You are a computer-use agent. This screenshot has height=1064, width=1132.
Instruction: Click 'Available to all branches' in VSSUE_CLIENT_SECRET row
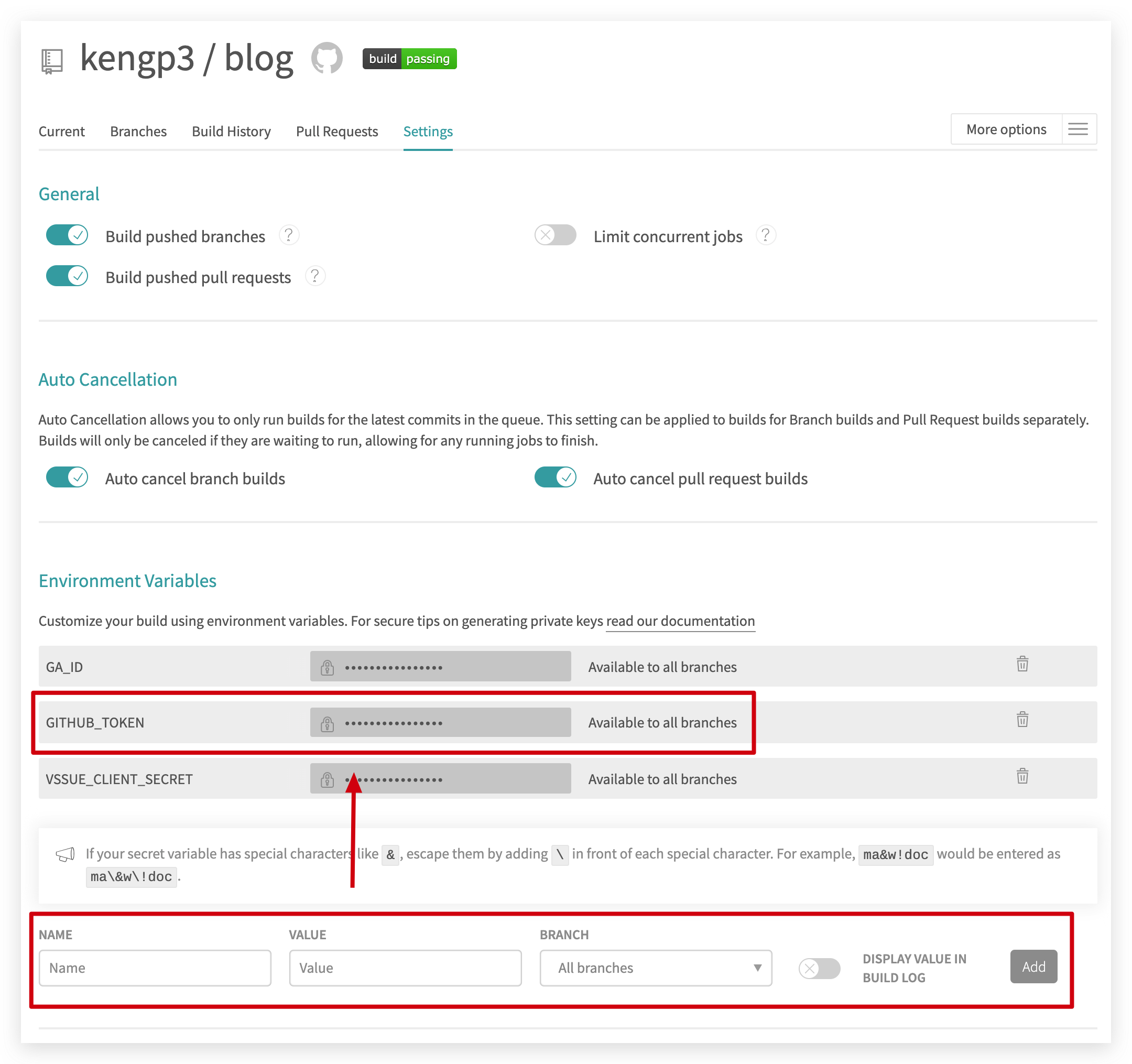[x=662, y=779]
